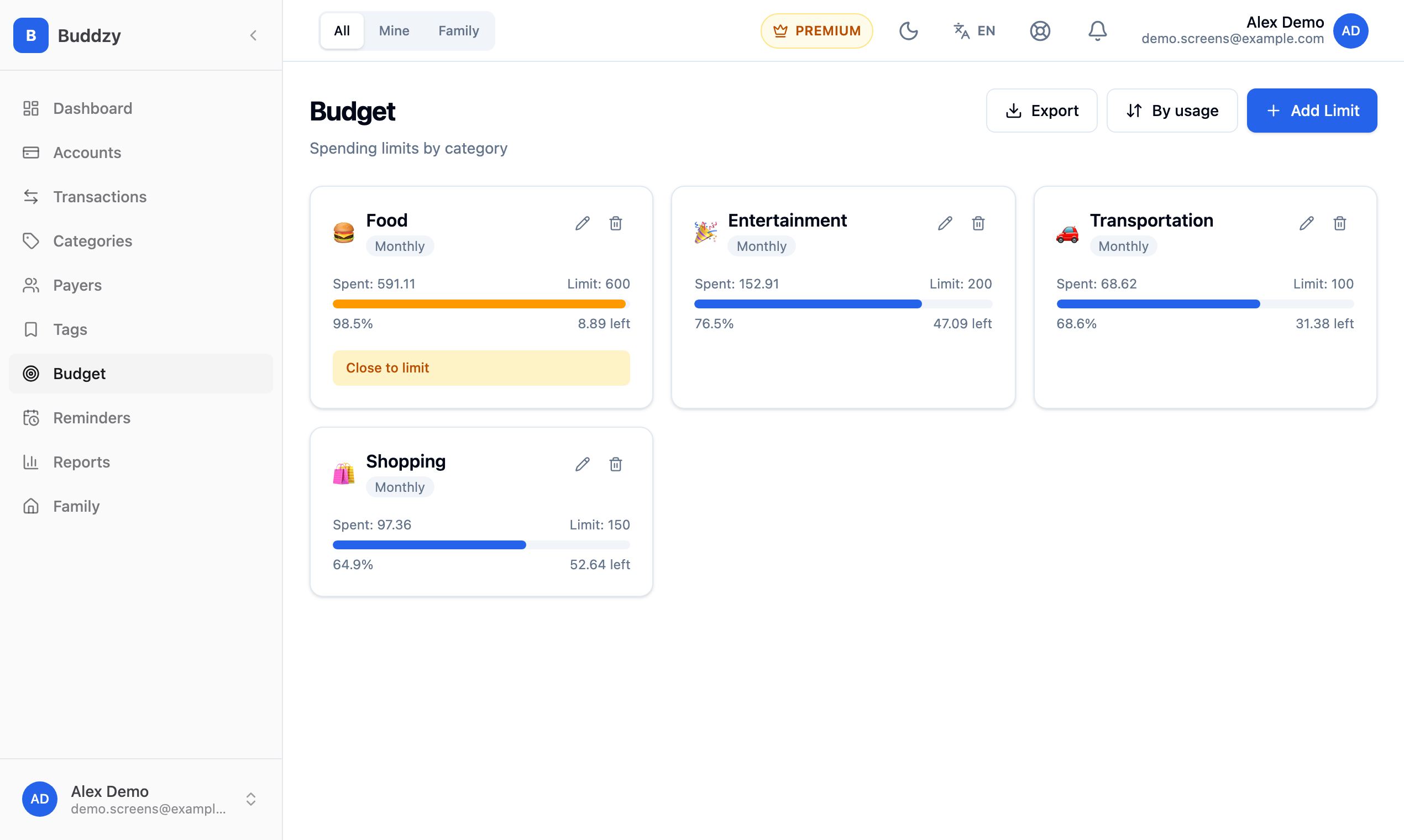The image size is (1404, 840).
Task: Open the help lifebuoy icon
Action: (x=1040, y=30)
